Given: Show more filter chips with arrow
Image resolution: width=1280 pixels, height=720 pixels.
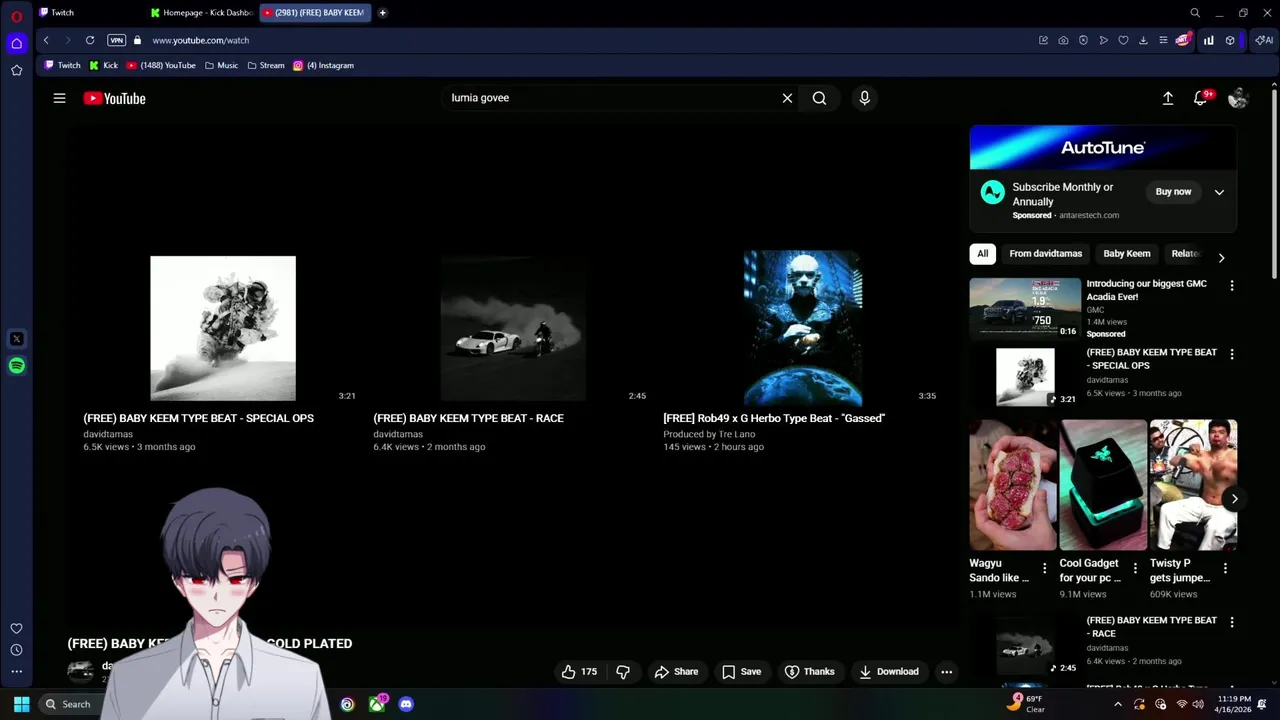Looking at the screenshot, I should point(1221,257).
